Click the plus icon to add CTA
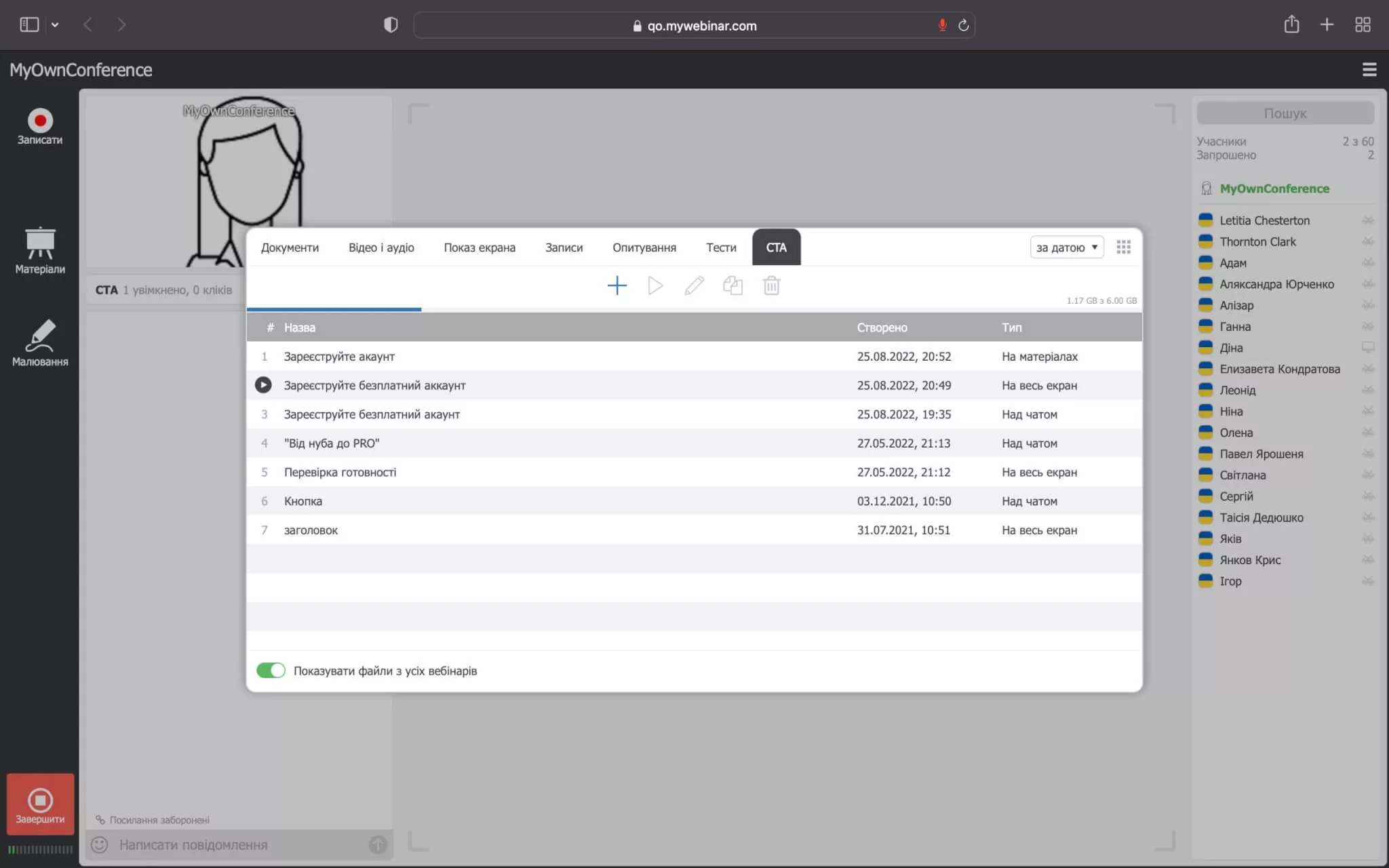Image resolution: width=1389 pixels, height=868 pixels. click(x=617, y=285)
